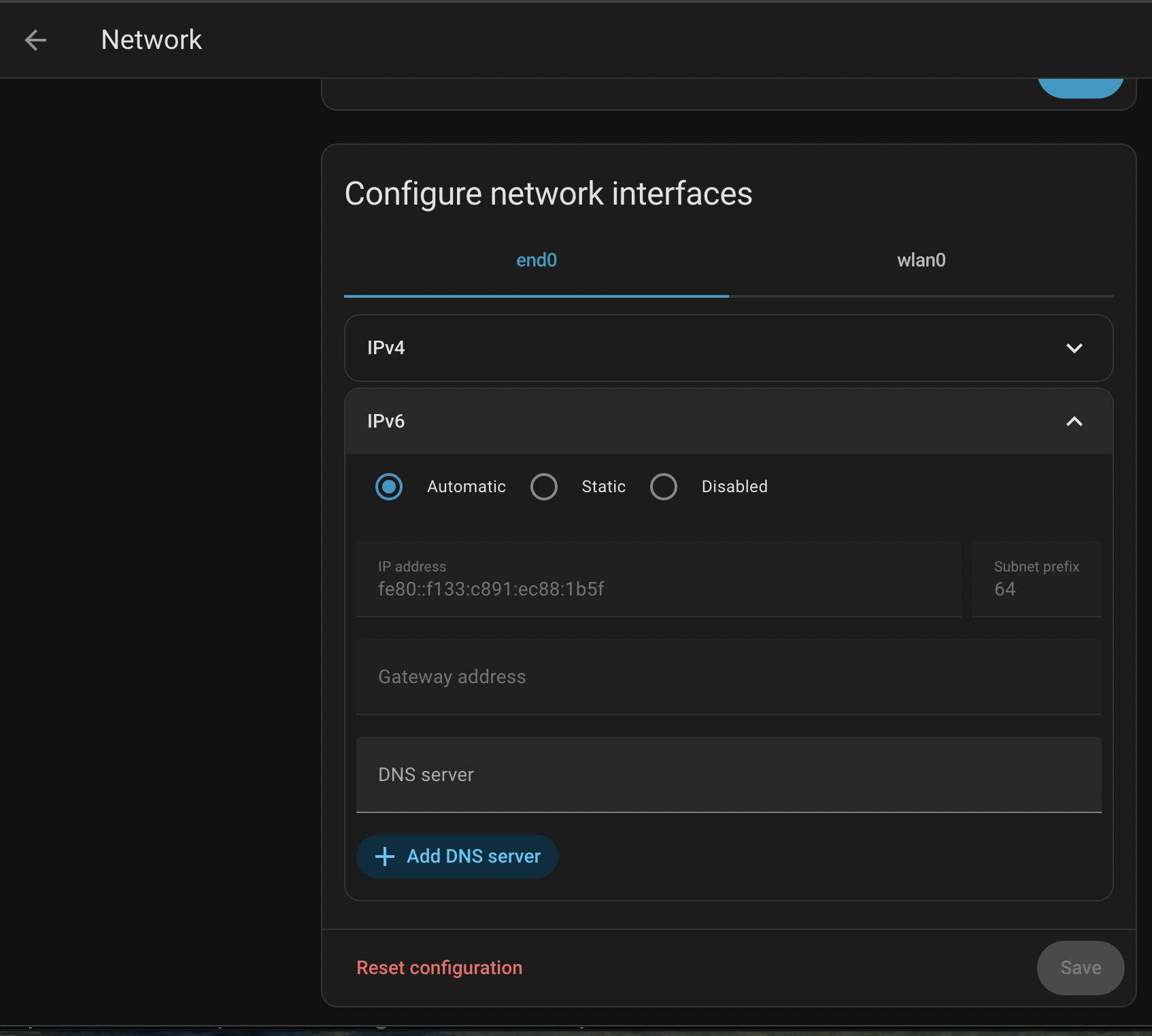Focus the Gateway address field
Screen dimensions: 1152x1036
(x=728, y=677)
